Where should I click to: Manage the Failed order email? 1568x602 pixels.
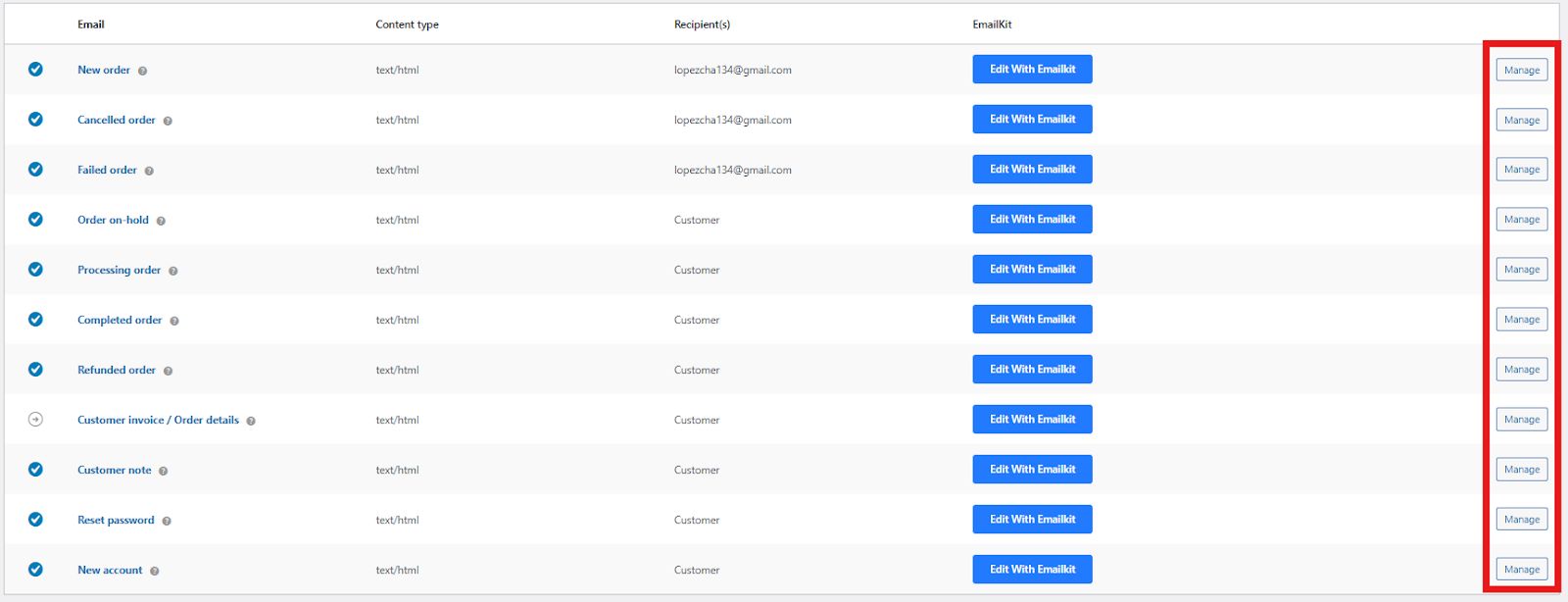[x=1522, y=170]
